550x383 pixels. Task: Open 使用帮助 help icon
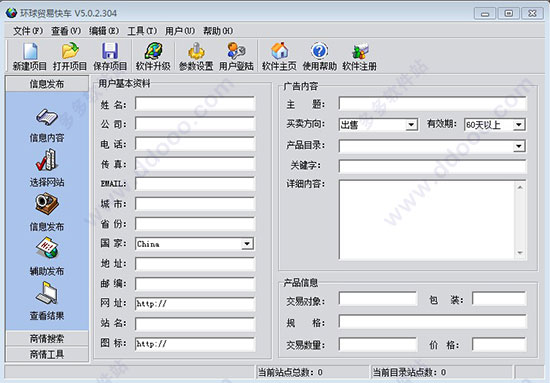click(x=320, y=51)
